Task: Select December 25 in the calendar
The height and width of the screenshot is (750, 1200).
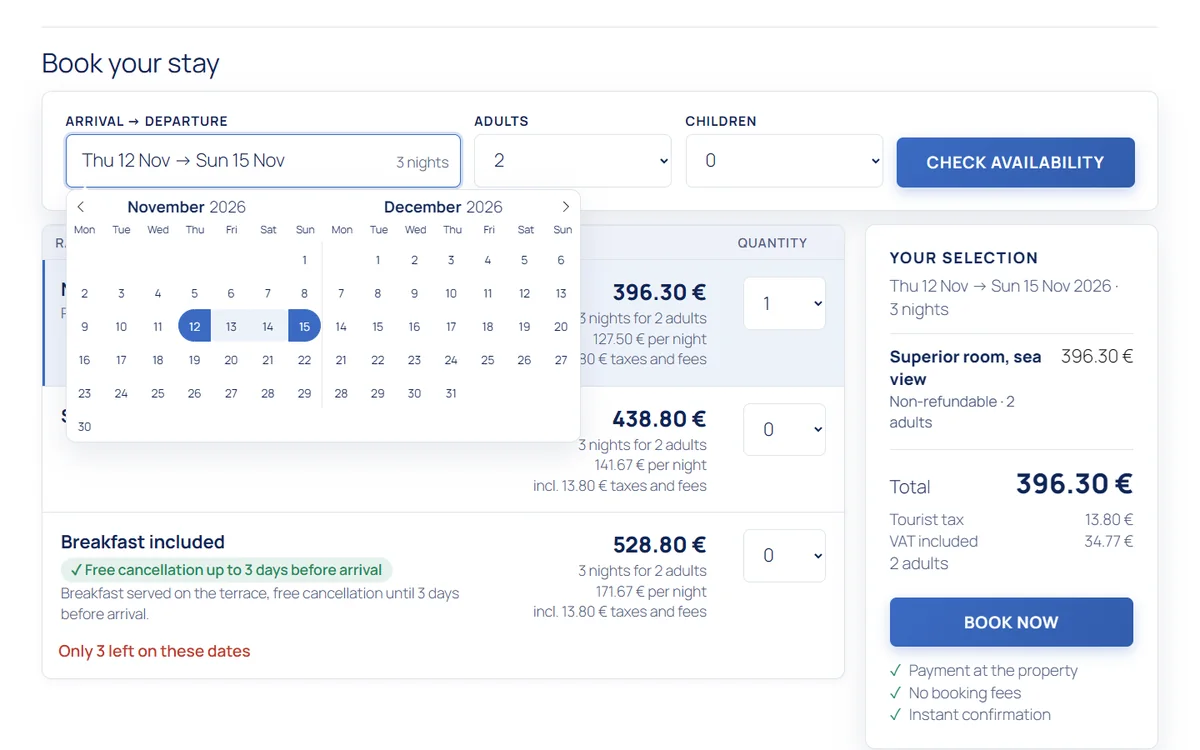Action: tap(488, 360)
